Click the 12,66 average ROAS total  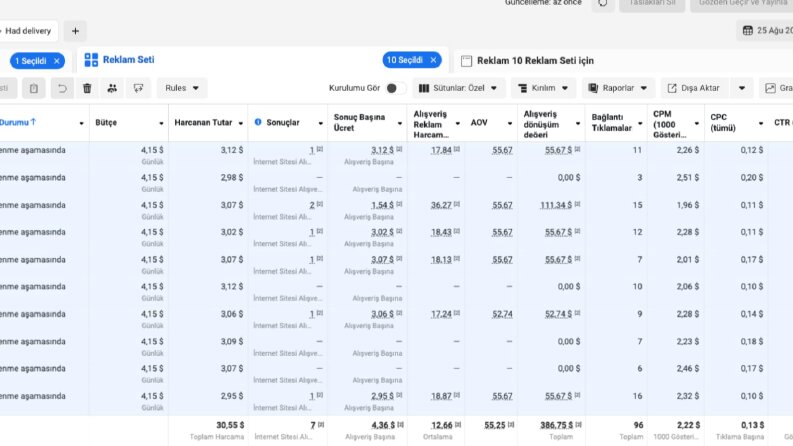(442, 425)
